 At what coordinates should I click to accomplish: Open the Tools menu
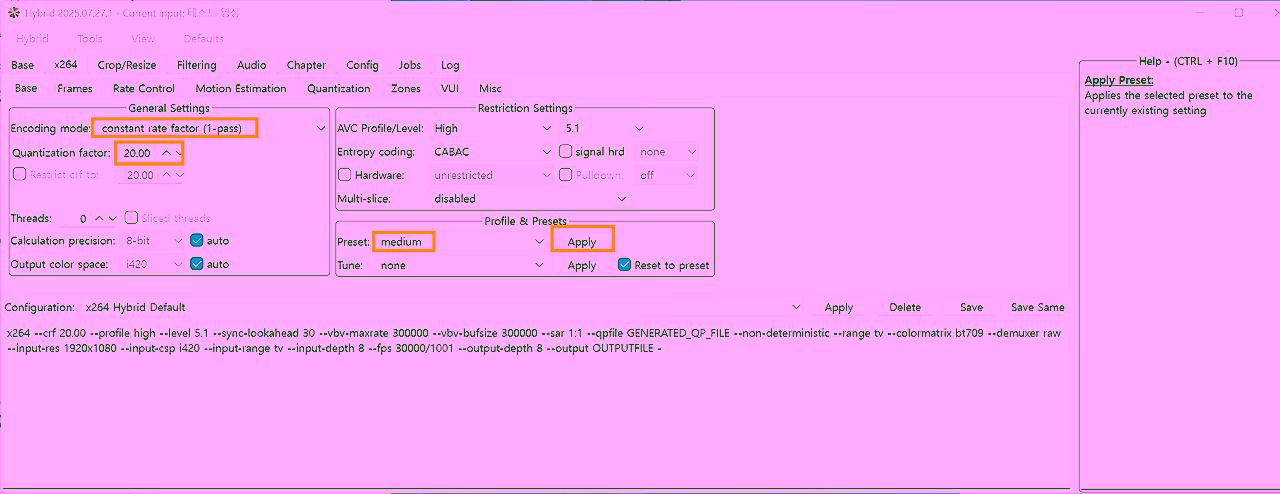pyautogui.click(x=90, y=39)
